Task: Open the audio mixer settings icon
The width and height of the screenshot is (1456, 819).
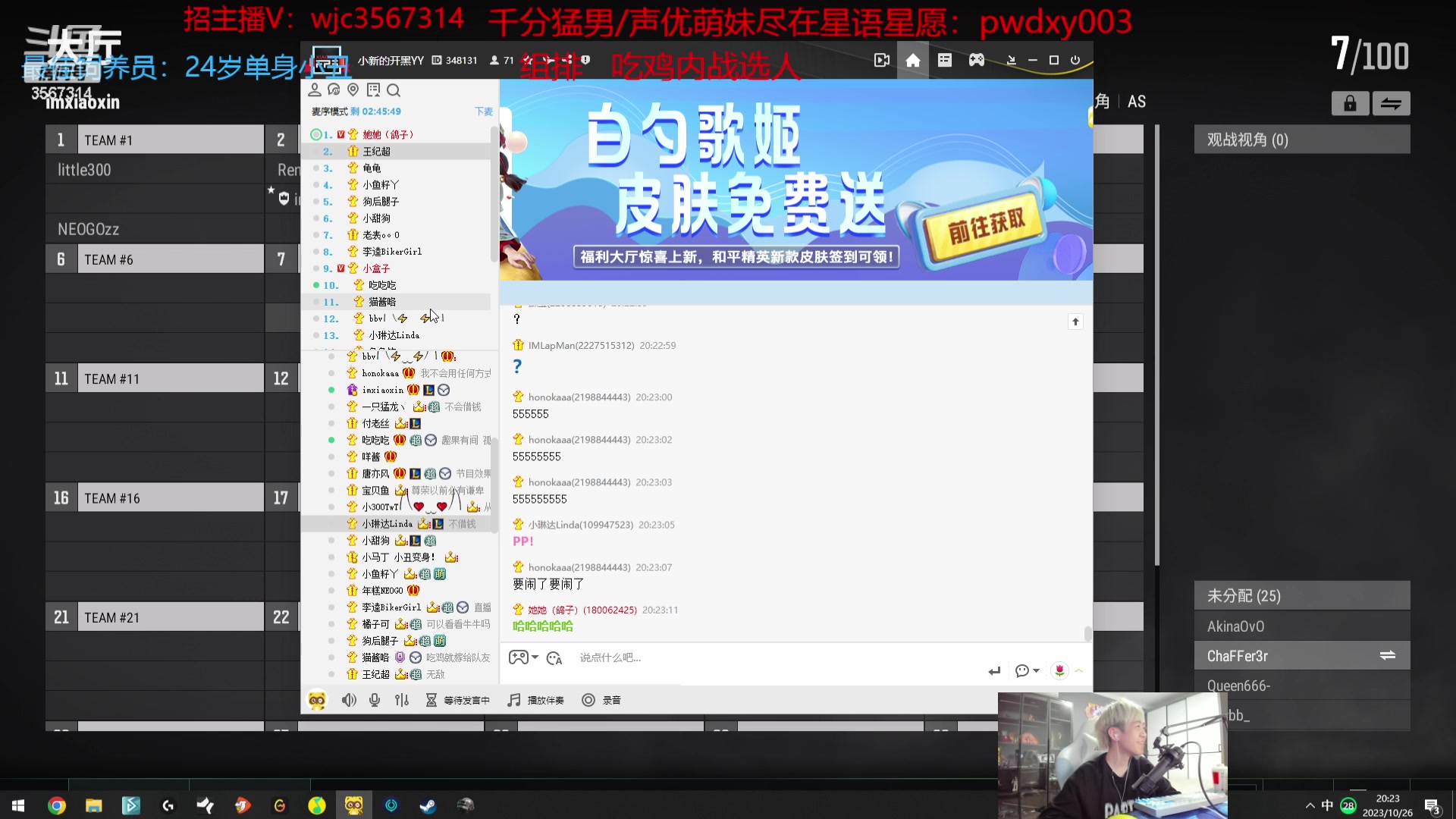Action: coord(402,700)
